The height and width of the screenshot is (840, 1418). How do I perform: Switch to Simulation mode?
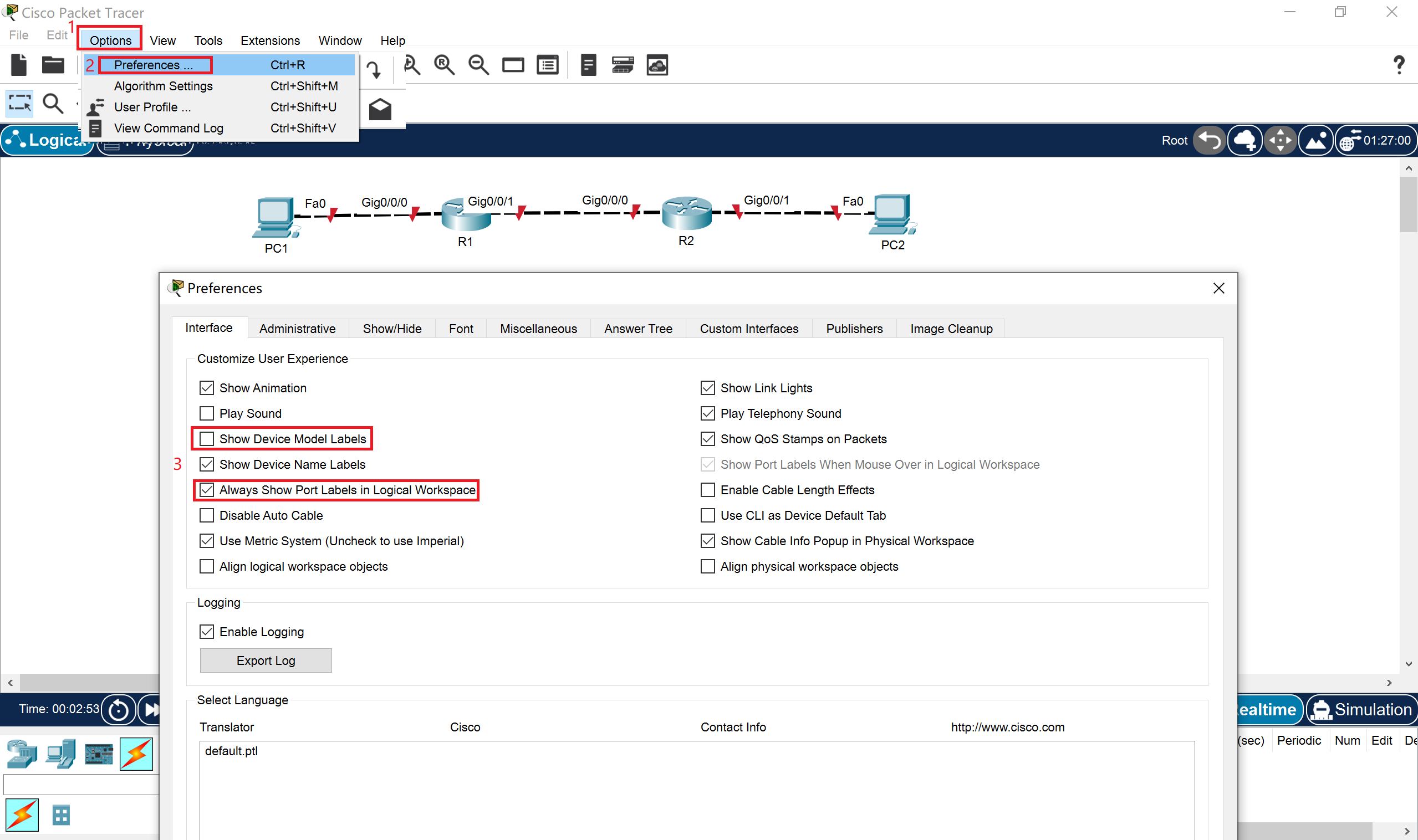pos(1361,710)
